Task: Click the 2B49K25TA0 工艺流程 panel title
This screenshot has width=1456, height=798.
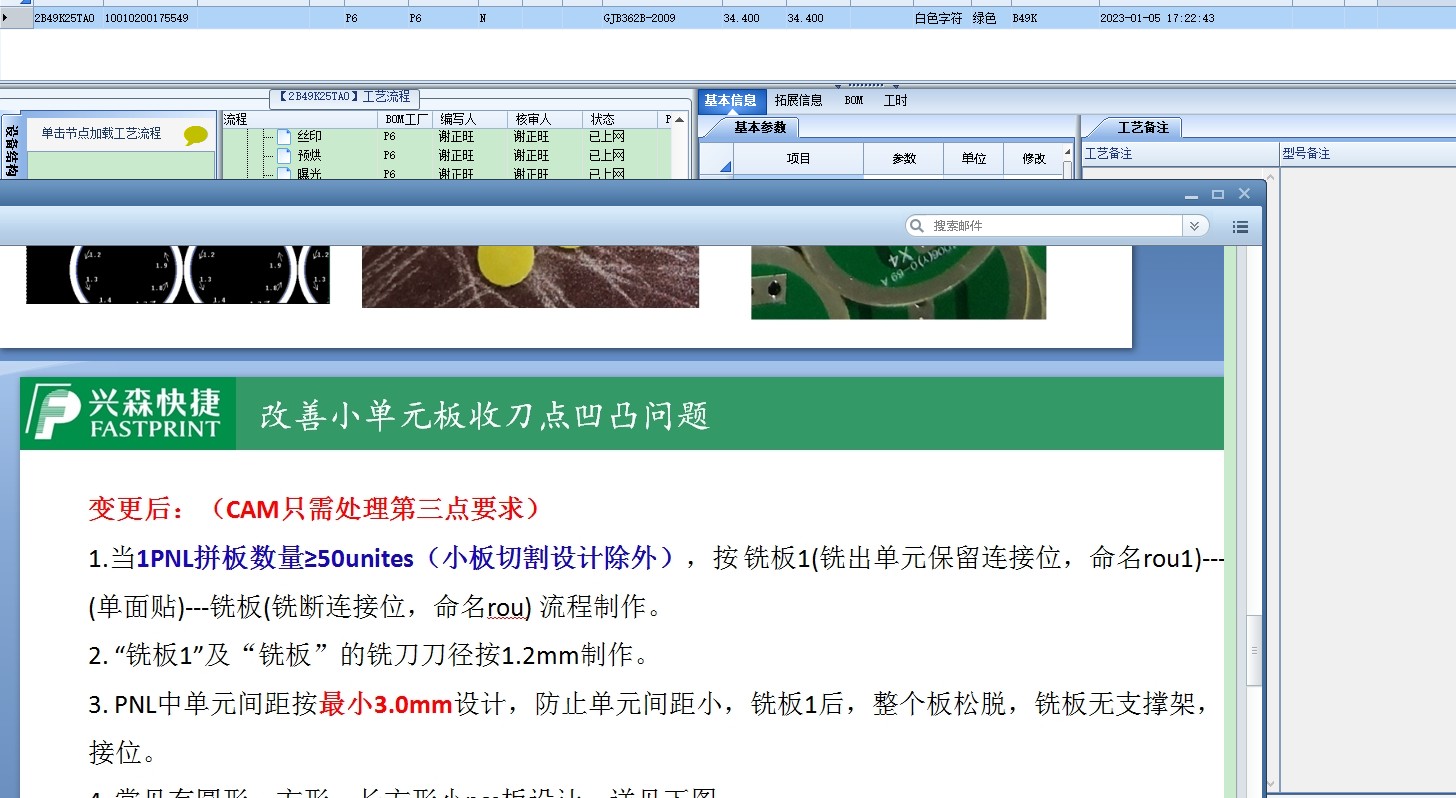Action: coord(345,97)
